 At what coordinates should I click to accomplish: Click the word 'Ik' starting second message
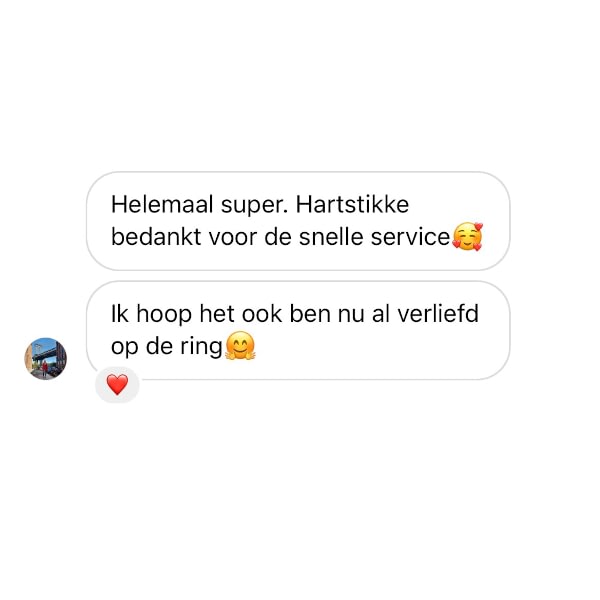(x=120, y=314)
